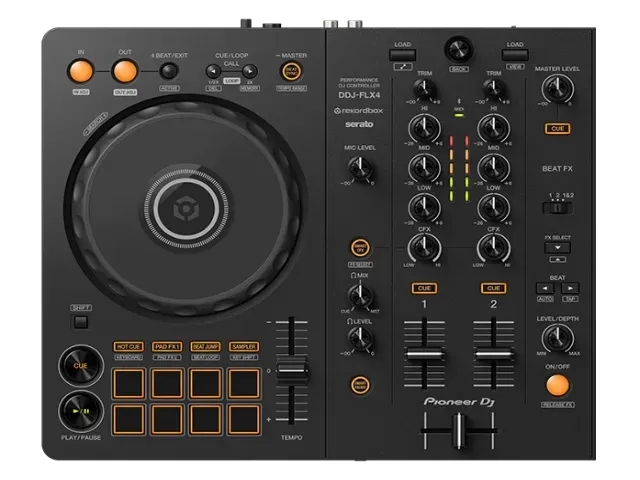Click the TEMPO slider handle

292,371
